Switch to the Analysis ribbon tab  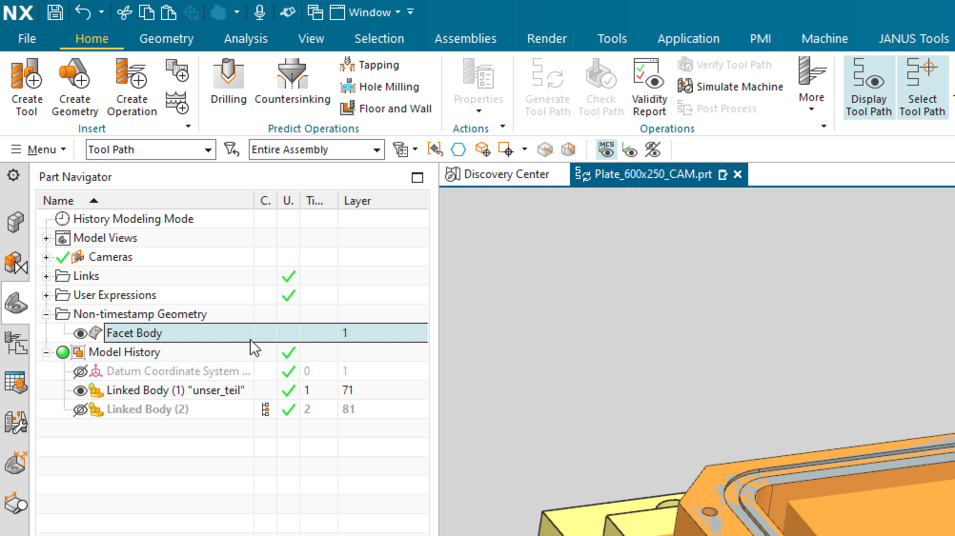[245, 38]
